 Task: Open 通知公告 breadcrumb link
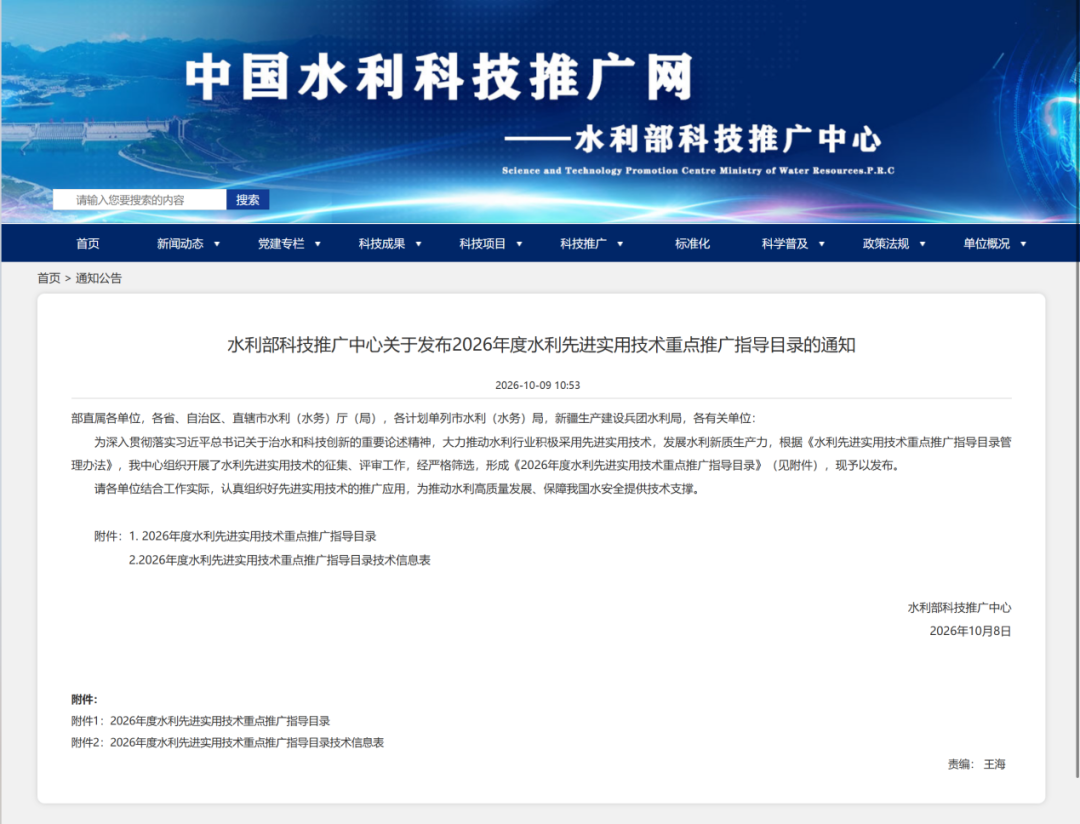pos(98,278)
